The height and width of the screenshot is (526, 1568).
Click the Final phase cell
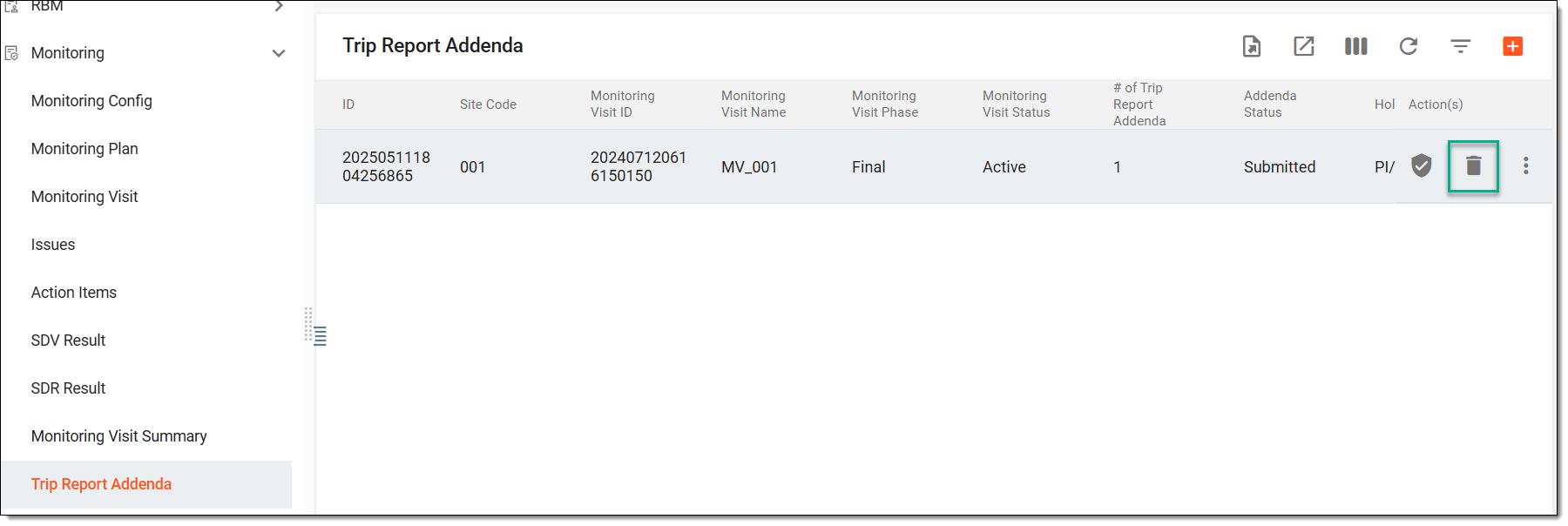[868, 167]
